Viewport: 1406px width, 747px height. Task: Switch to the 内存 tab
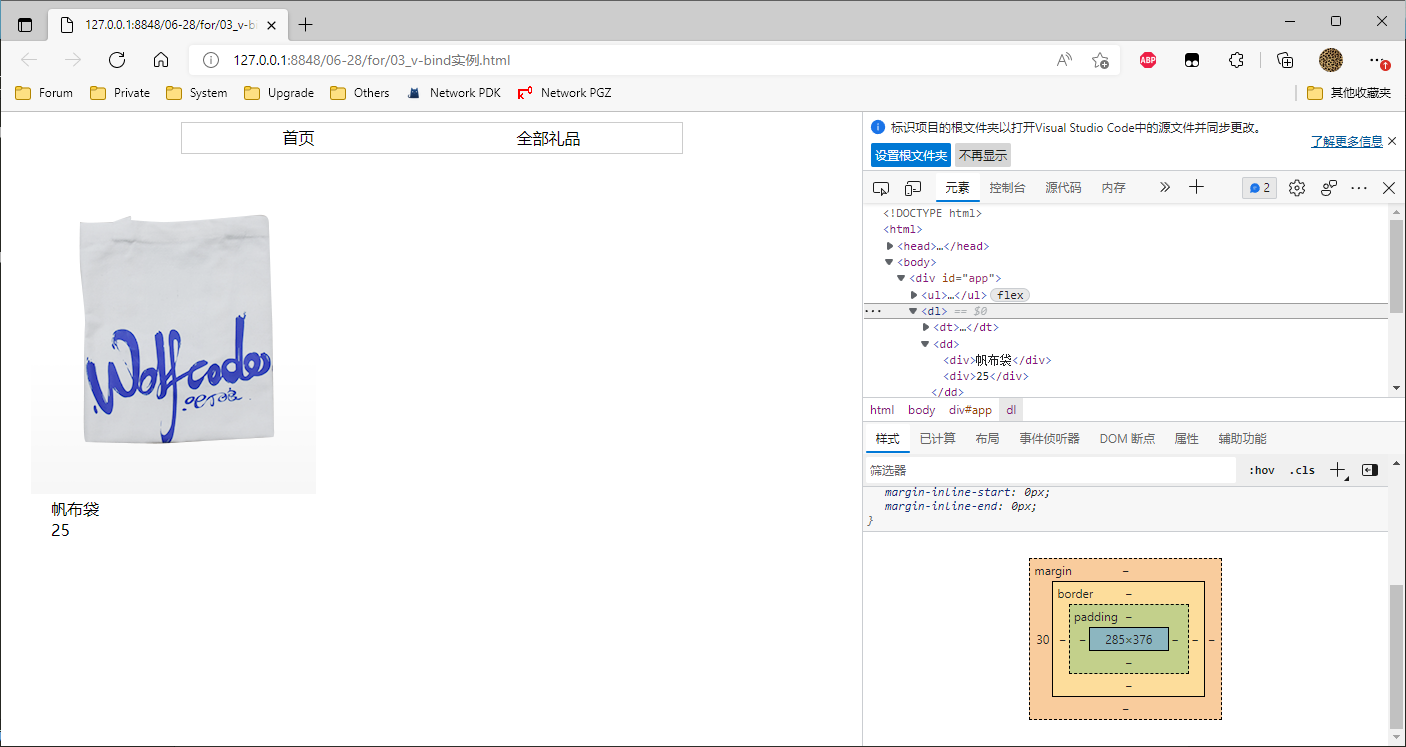click(1113, 188)
